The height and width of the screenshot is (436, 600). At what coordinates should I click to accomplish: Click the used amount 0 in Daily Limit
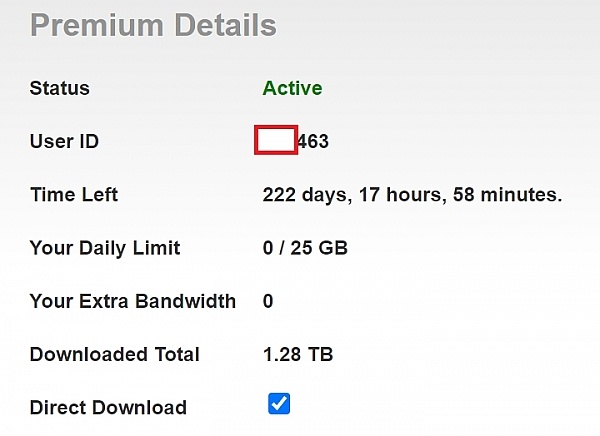pyautogui.click(x=268, y=248)
